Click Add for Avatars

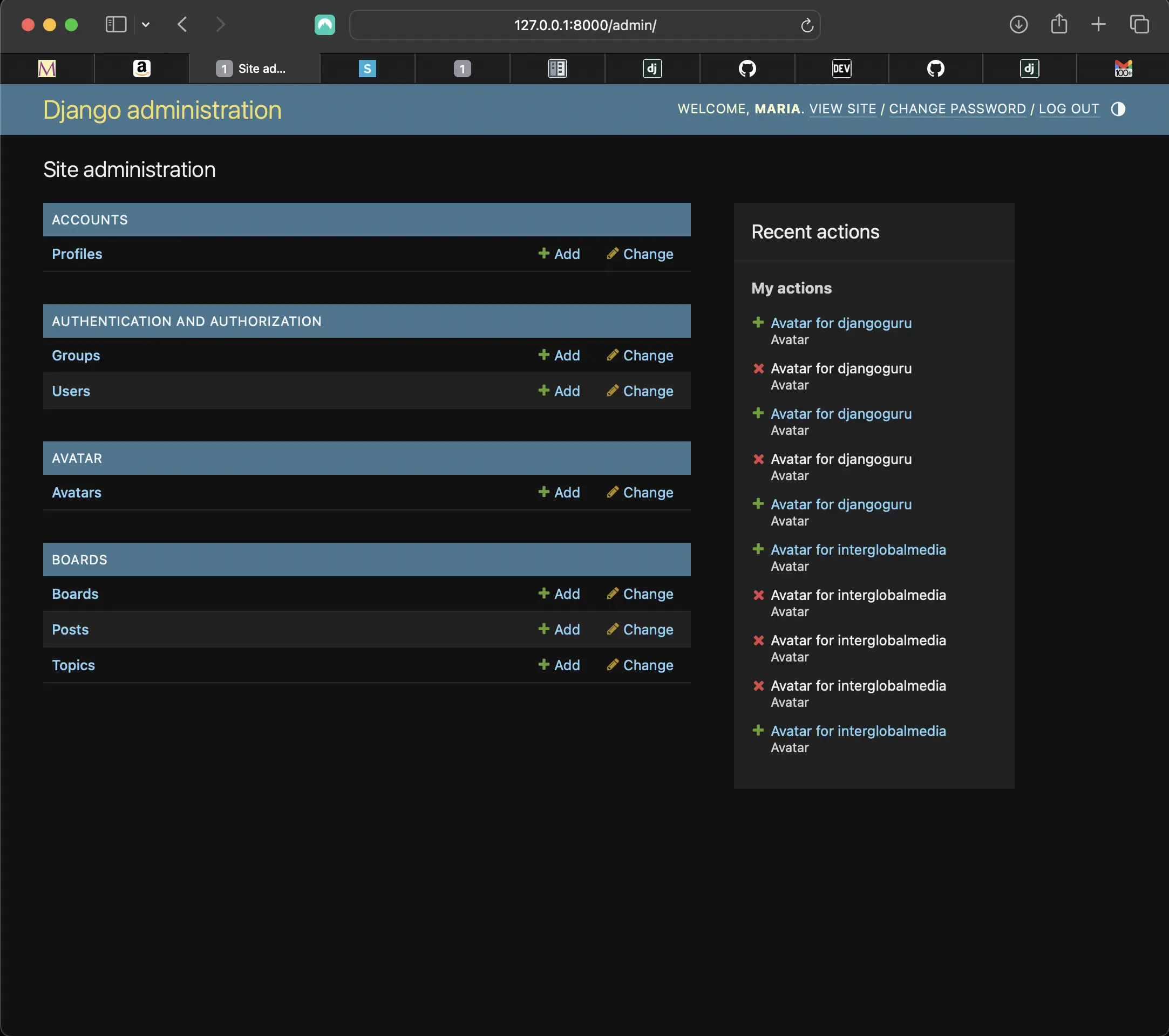click(x=559, y=492)
